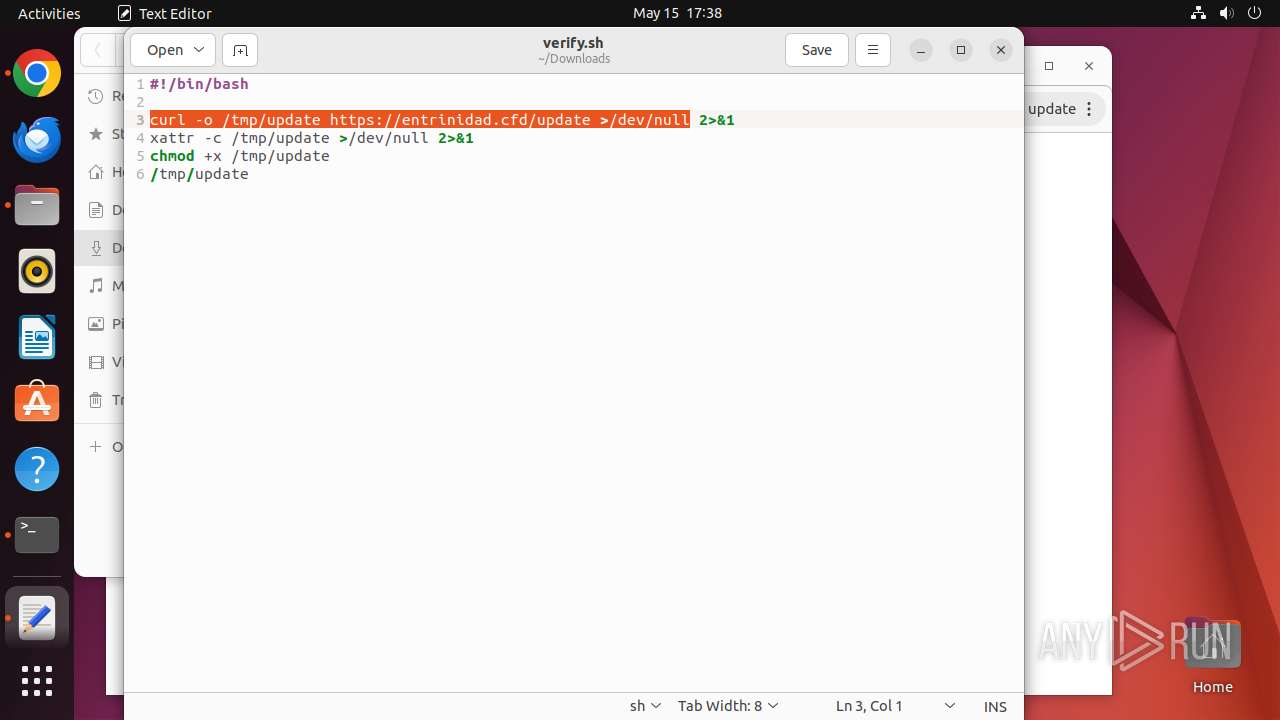The image size is (1280, 720).
Task: Select Documents icon in Files sidebar
Action: coord(96,210)
